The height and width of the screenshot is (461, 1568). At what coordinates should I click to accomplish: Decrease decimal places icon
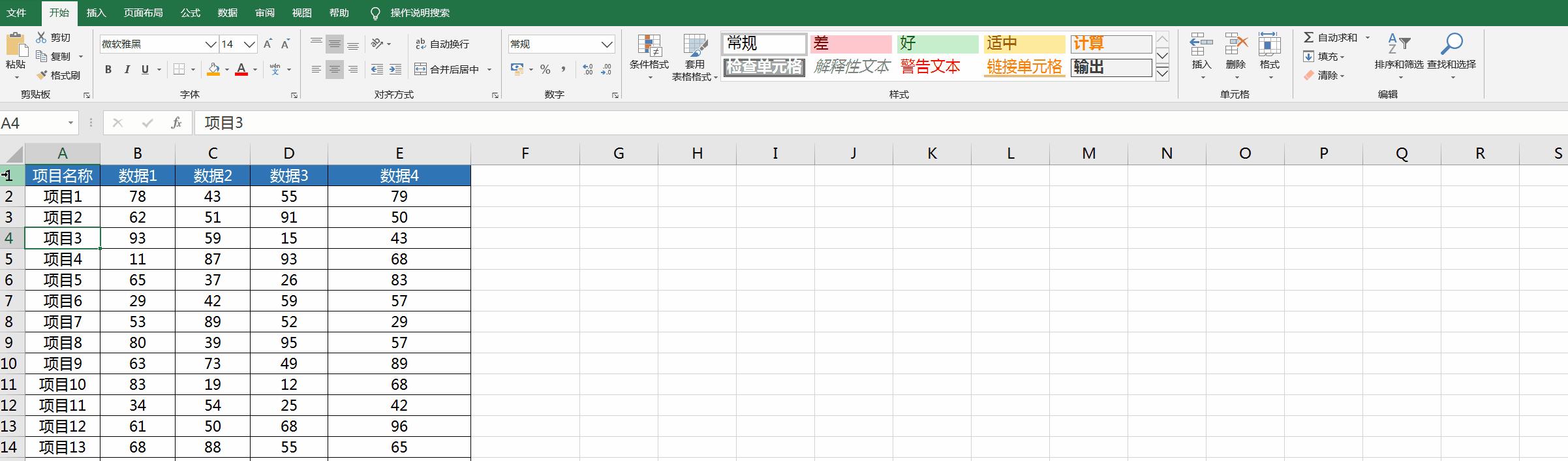[x=606, y=69]
